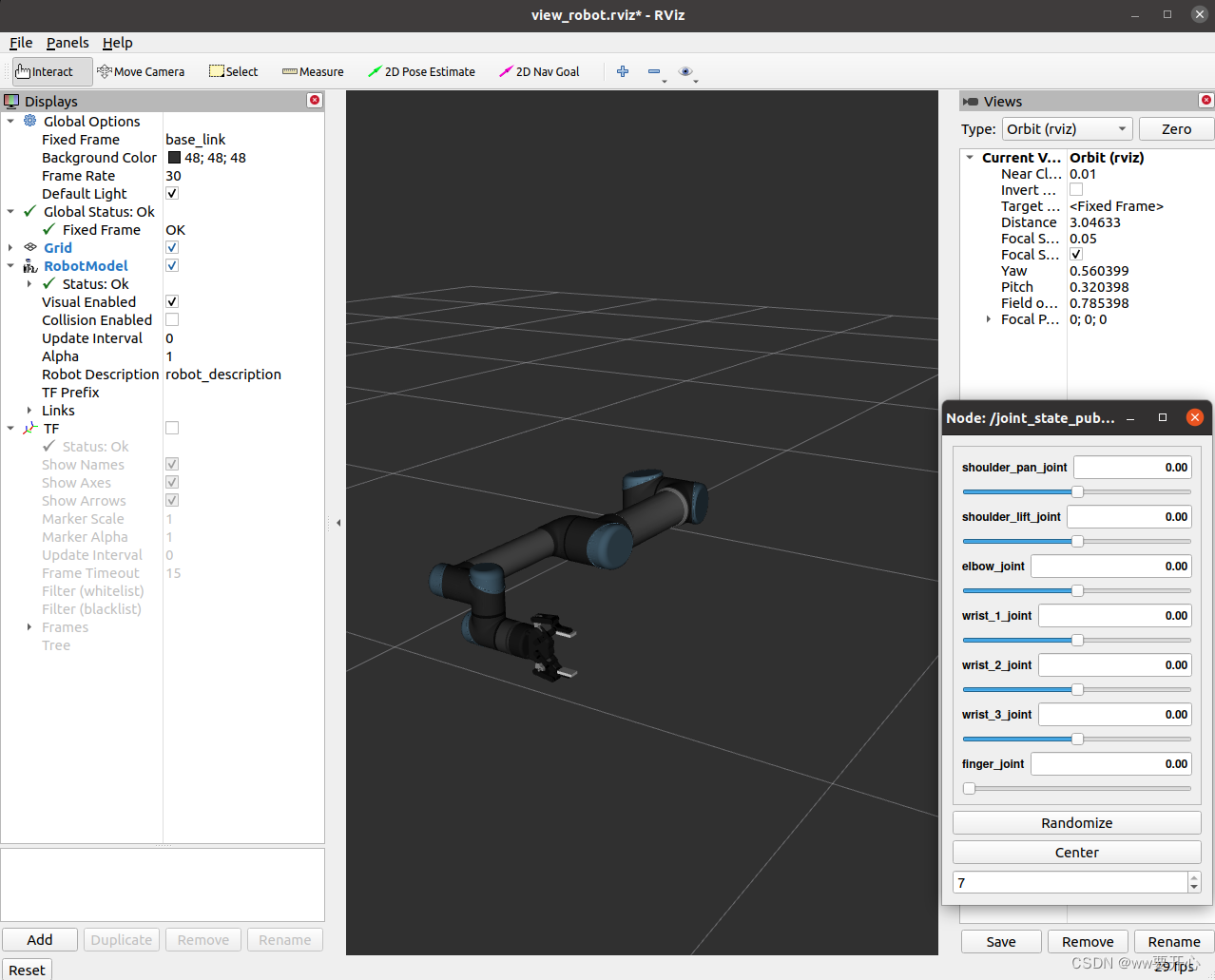Open the eye view options icon in toolbar

click(x=685, y=71)
